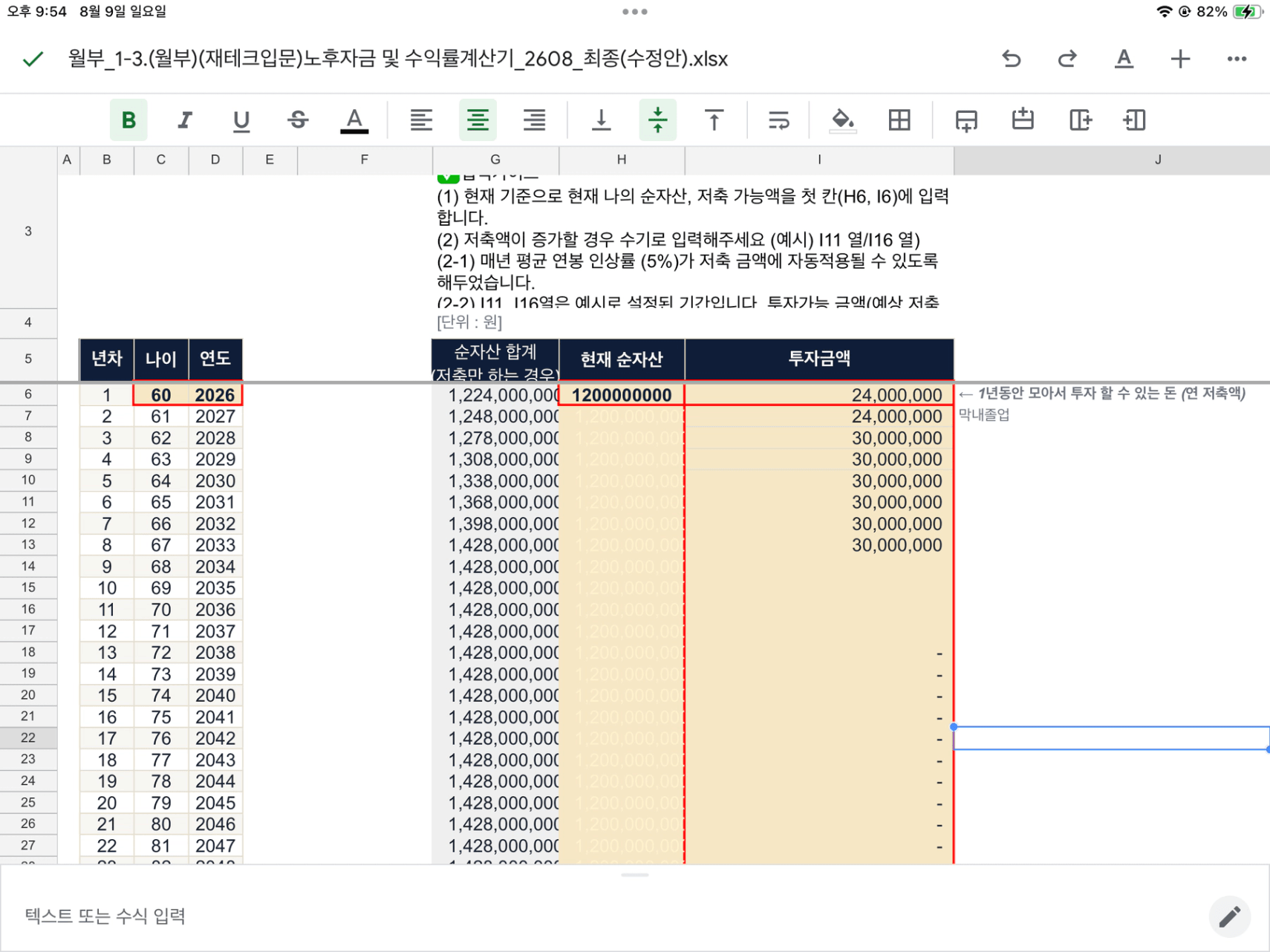The height and width of the screenshot is (952, 1270).
Task: Toggle italic formatting
Action: (185, 120)
